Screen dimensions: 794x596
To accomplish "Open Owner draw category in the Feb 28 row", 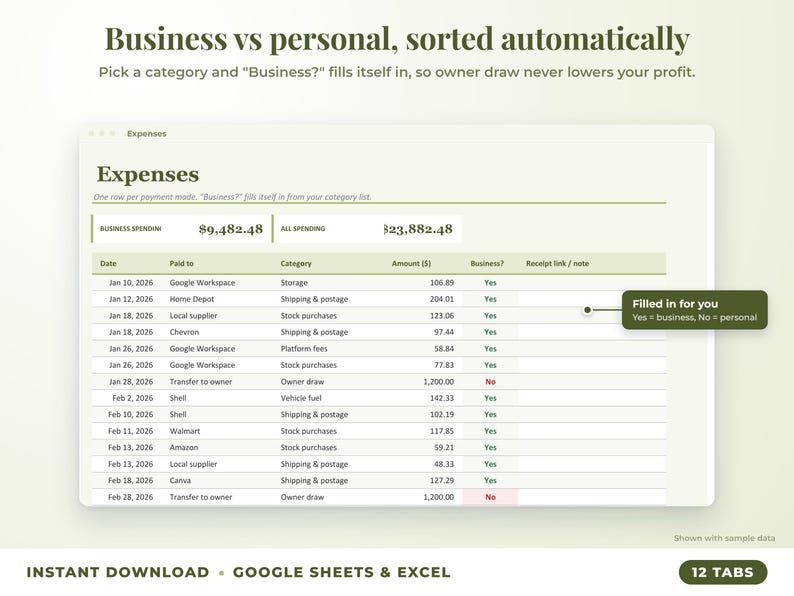I will pos(302,497).
